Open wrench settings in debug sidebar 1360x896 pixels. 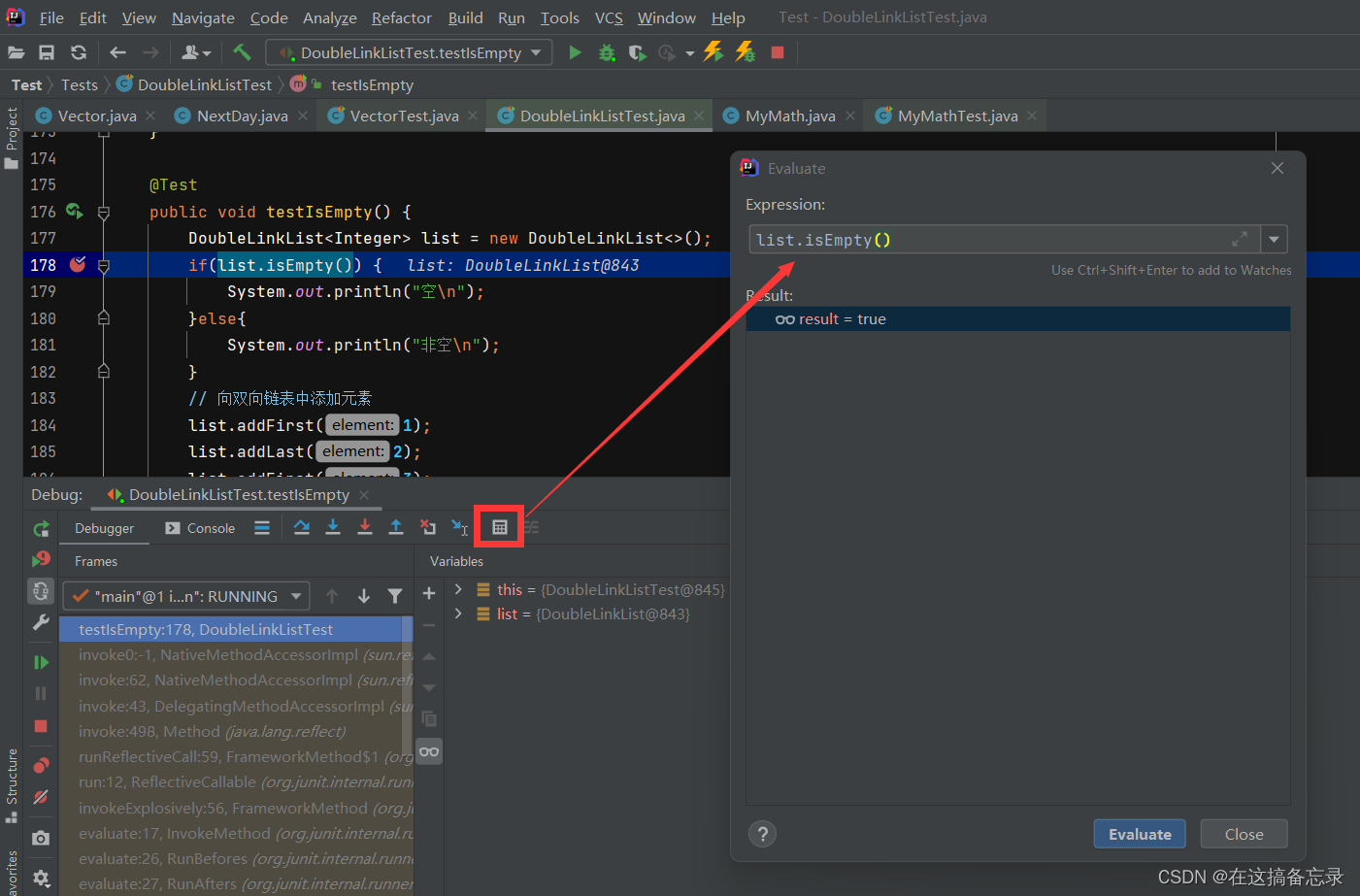(41, 622)
